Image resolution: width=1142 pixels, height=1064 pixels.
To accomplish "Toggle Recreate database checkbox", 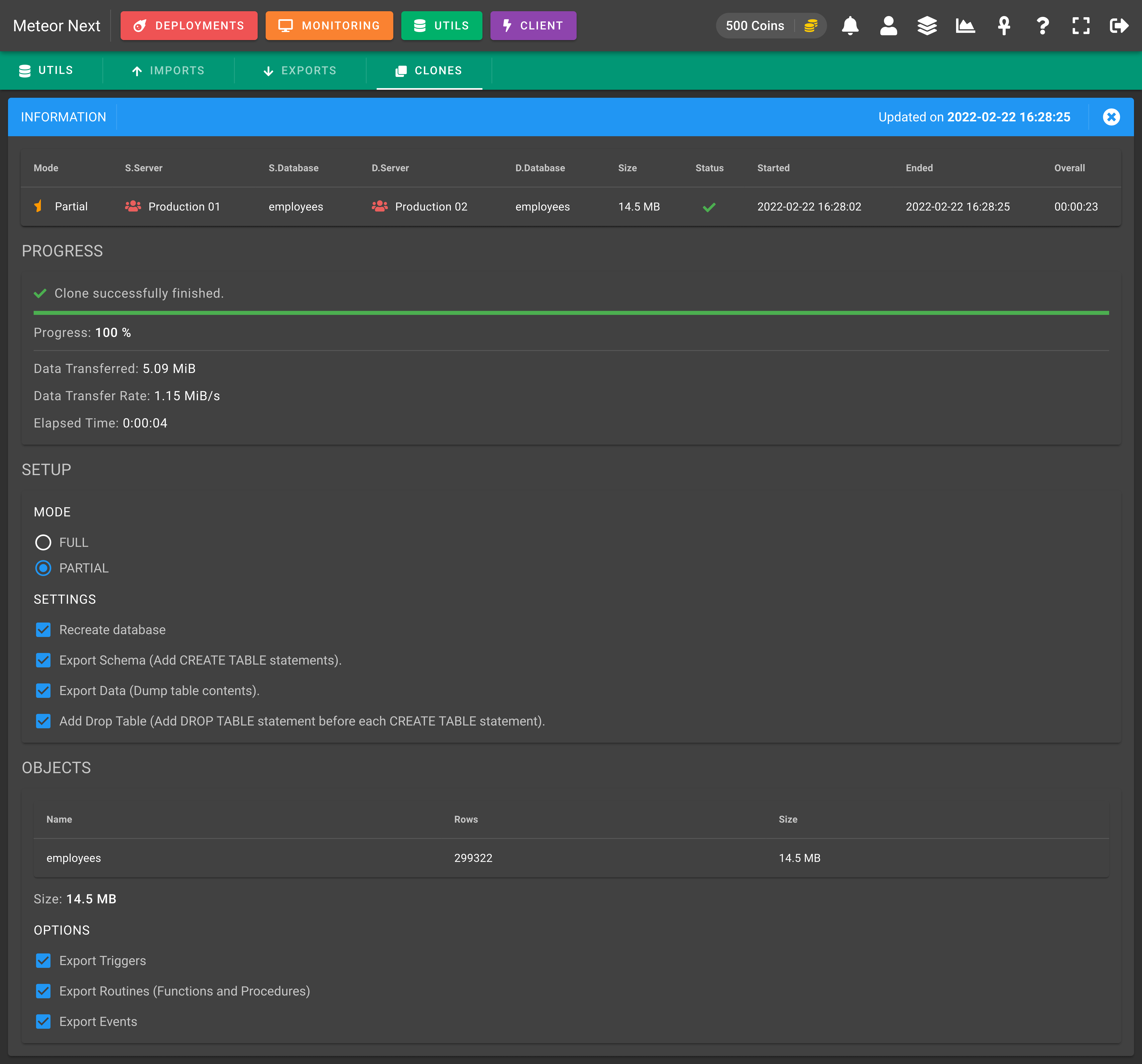I will click(43, 630).
